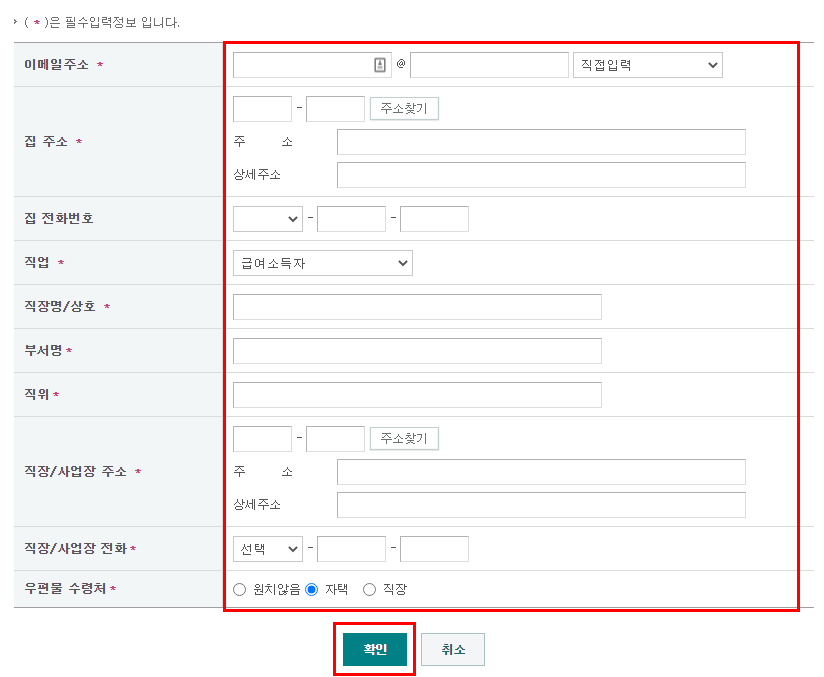Focus the workplace 상세주소 input field
824x677 pixels.
click(x=541, y=505)
